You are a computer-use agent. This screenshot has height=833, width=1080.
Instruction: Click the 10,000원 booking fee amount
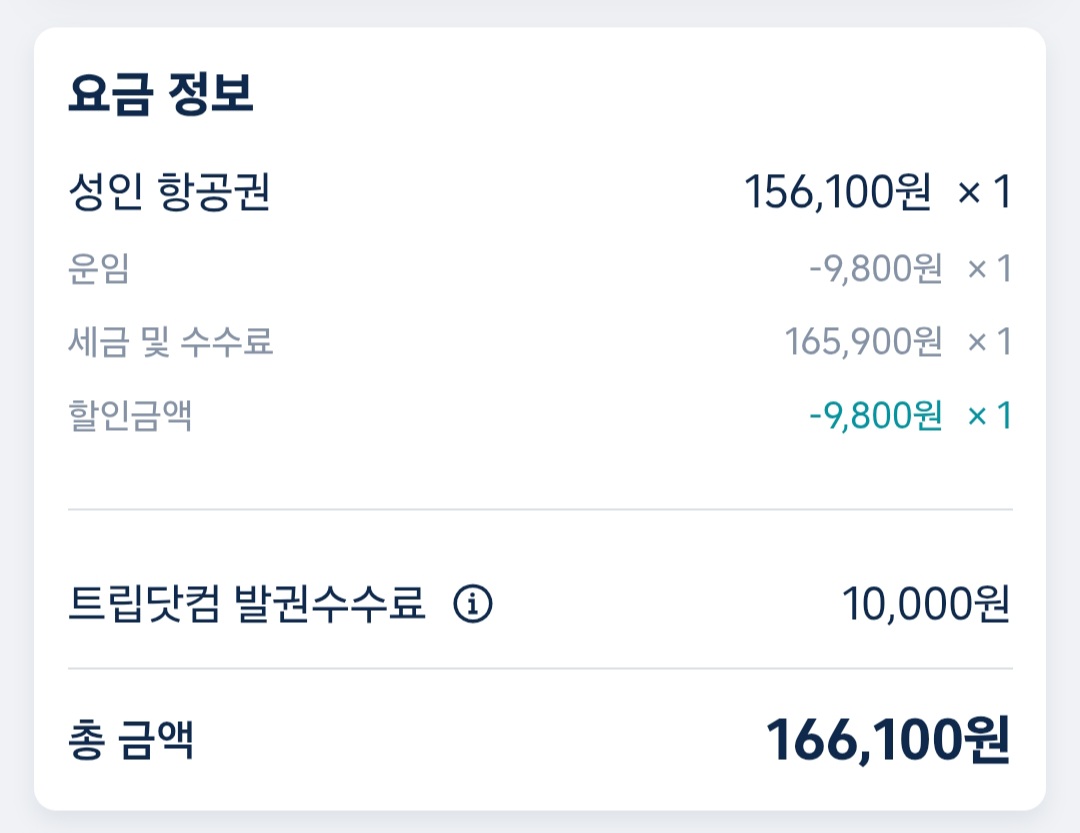pos(925,604)
